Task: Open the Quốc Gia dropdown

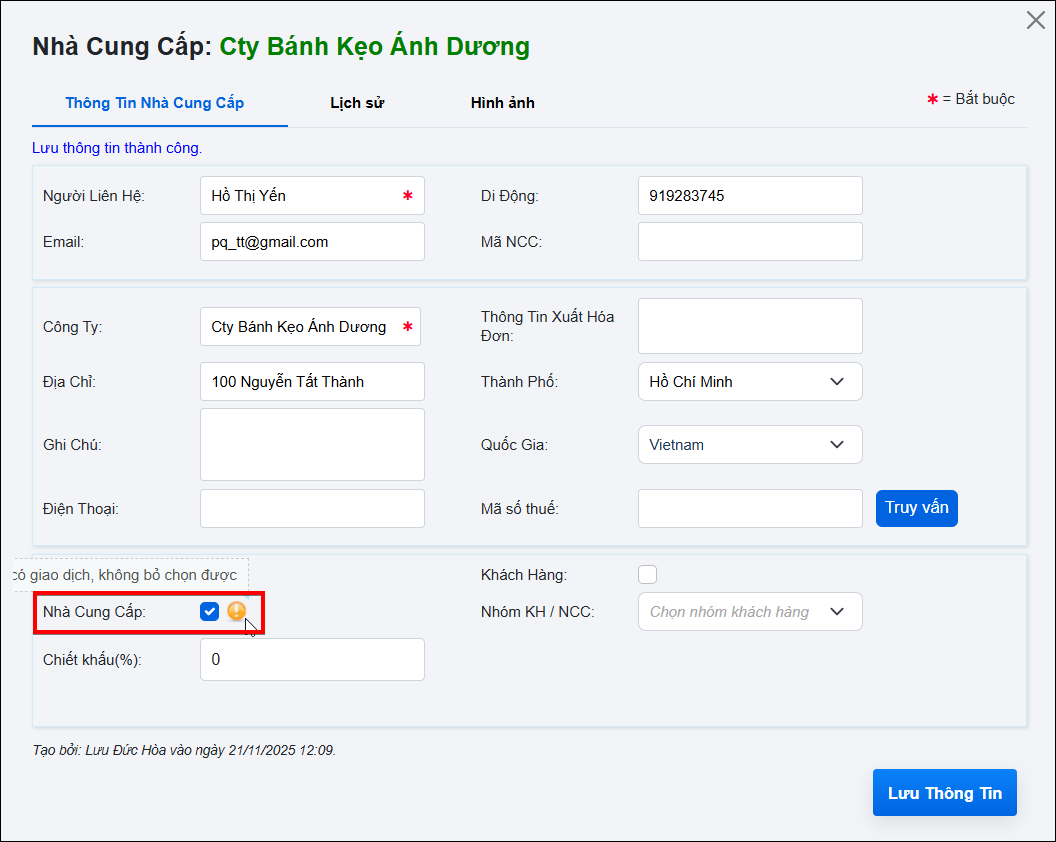Action: (750, 445)
